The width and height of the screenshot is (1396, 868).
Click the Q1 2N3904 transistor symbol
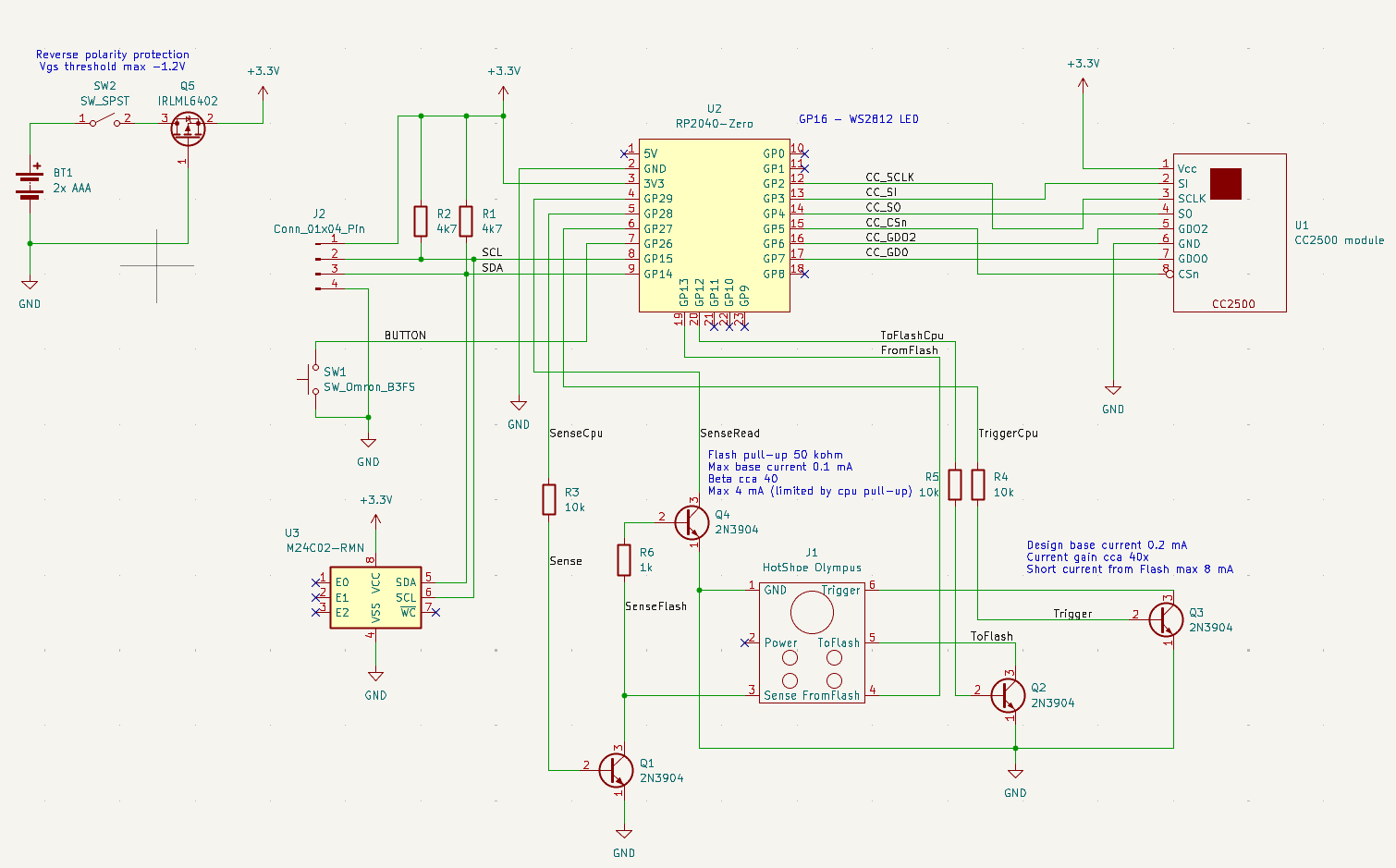(x=616, y=770)
